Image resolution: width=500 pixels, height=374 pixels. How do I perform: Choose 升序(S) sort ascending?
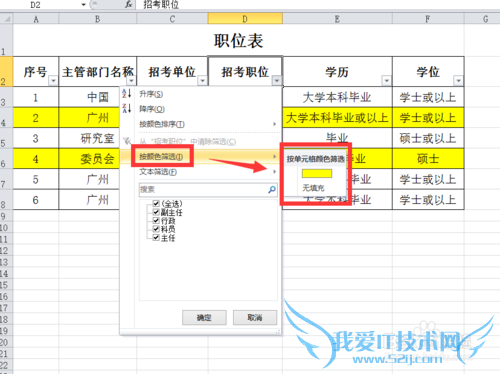point(200,94)
